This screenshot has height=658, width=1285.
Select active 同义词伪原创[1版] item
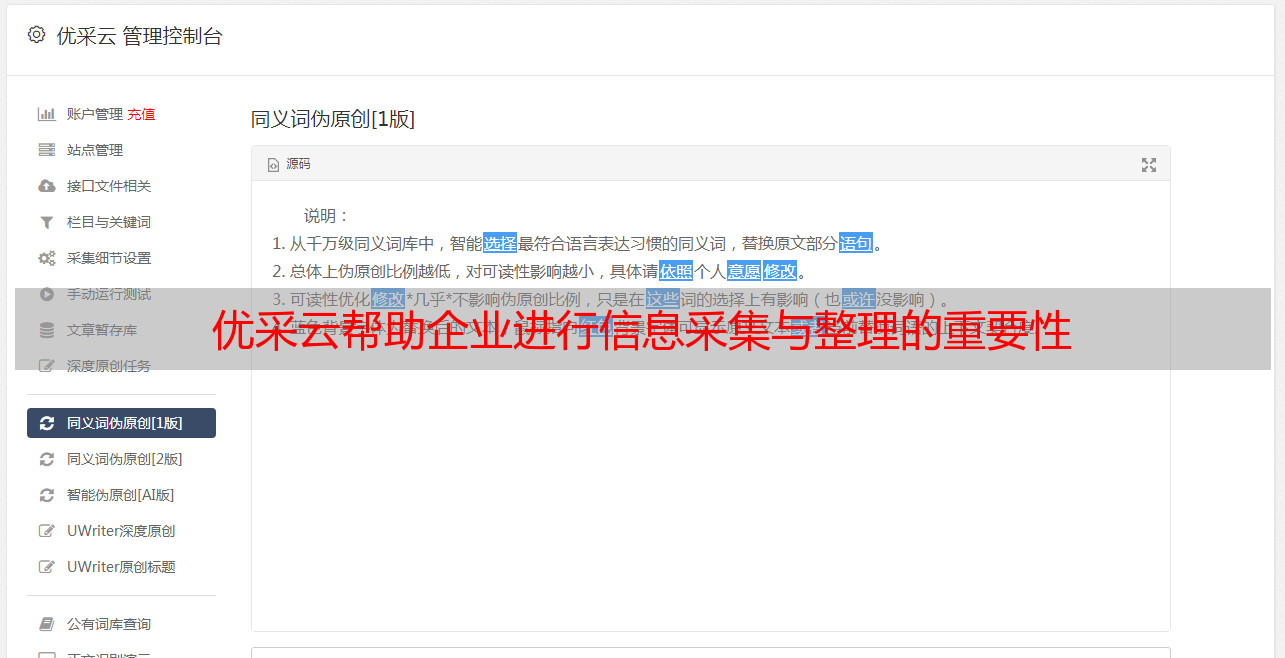(121, 423)
